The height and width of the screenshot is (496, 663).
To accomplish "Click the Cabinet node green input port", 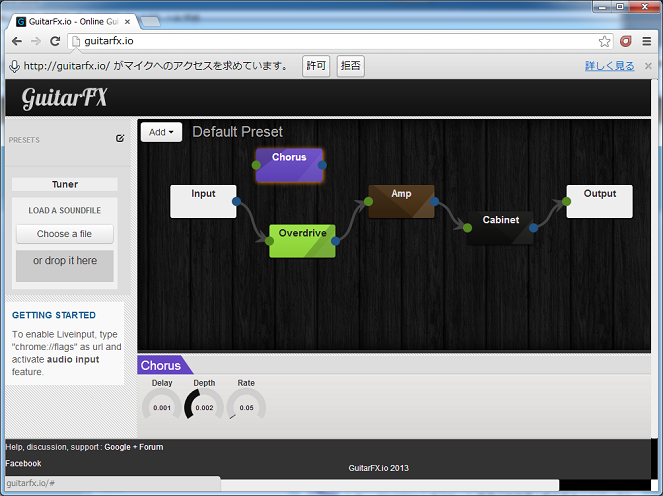I will point(467,228).
